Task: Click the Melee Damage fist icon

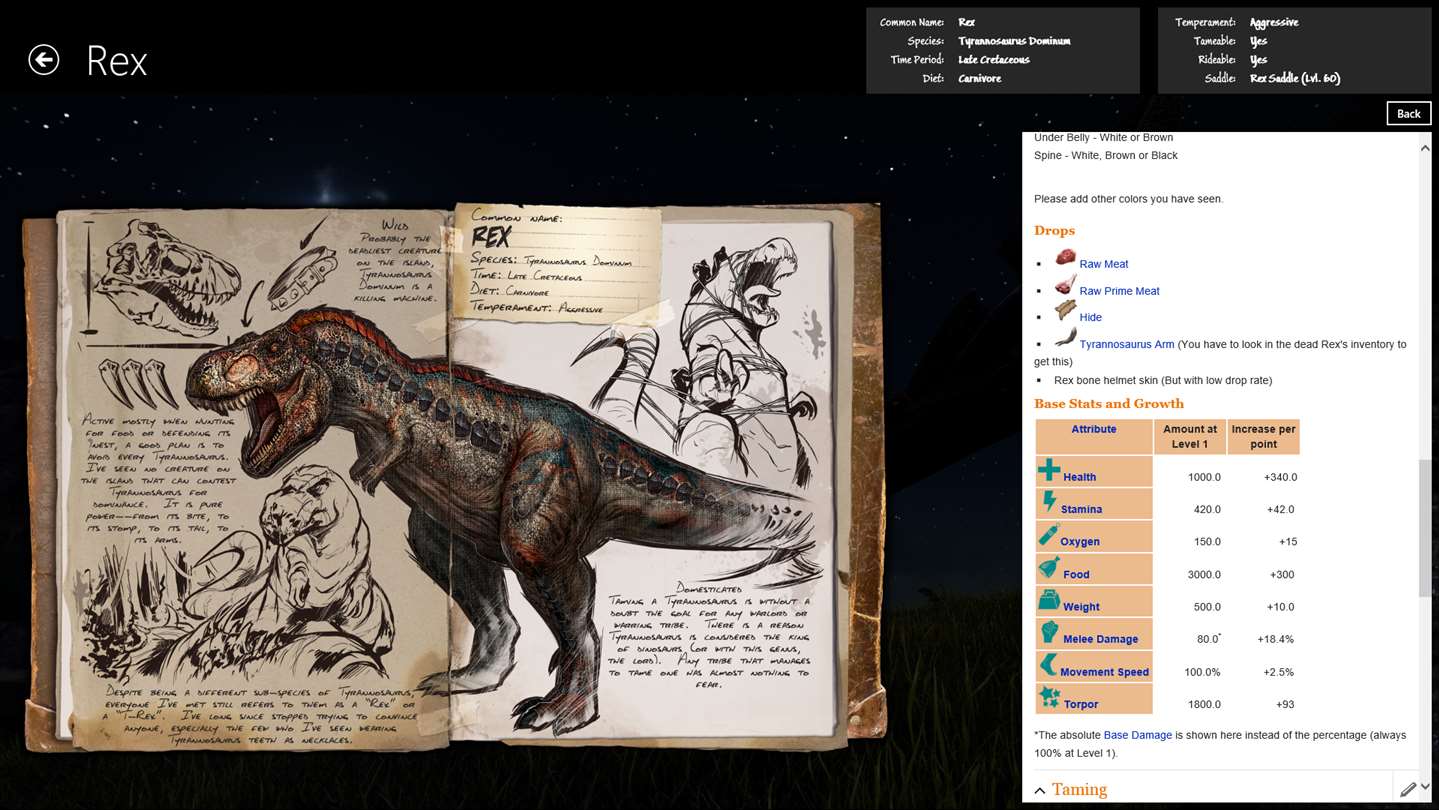Action: coord(1049,632)
